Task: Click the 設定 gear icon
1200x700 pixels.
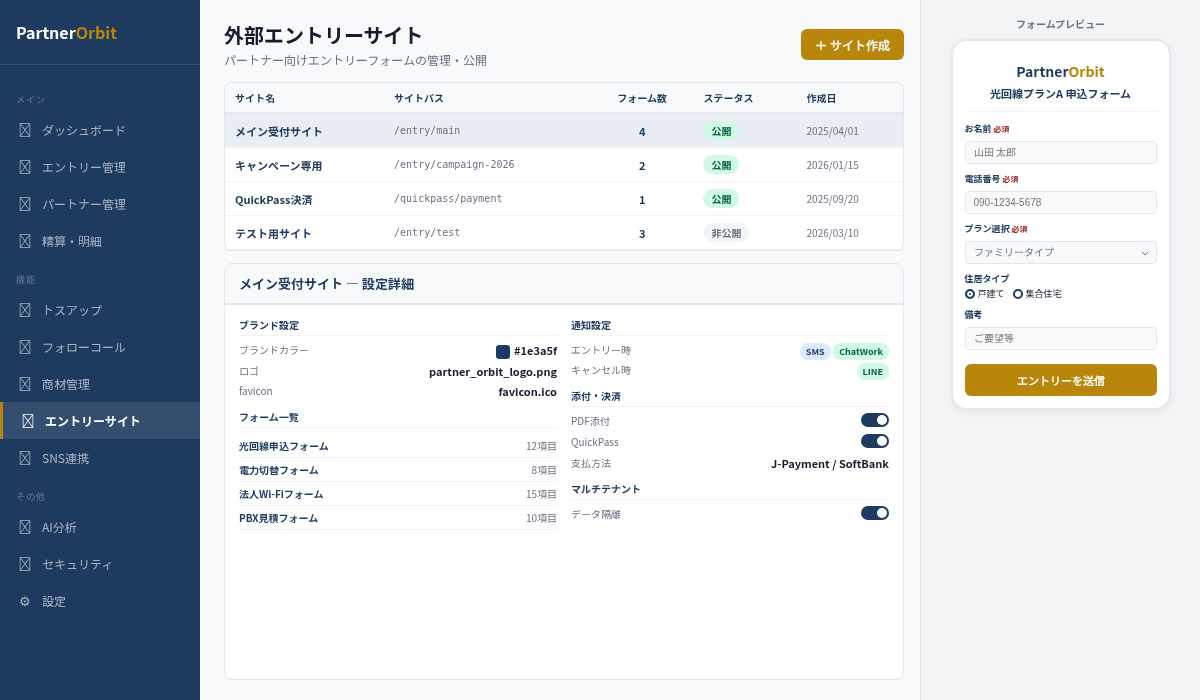Action: tap(25, 601)
